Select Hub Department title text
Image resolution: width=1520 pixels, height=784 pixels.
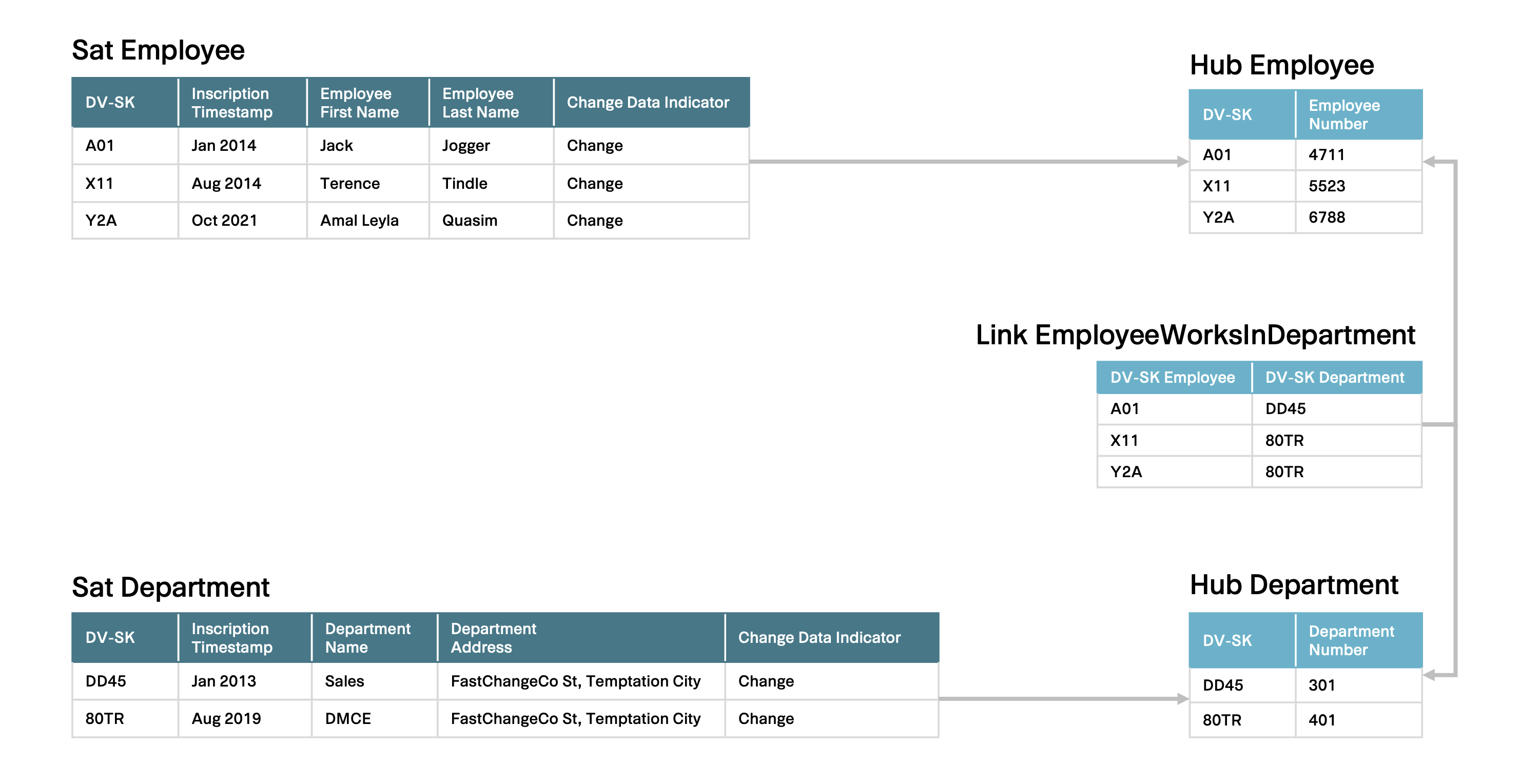[x=1293, y=585]
